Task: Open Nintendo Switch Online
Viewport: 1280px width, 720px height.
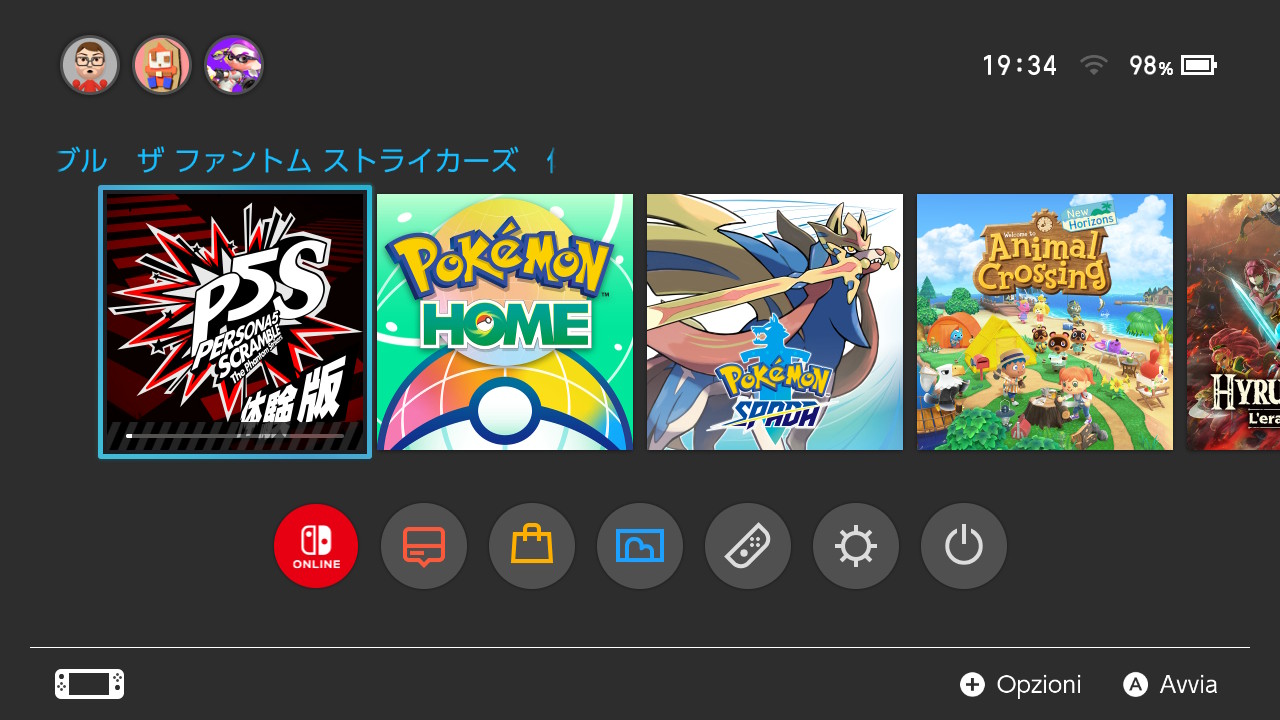Action: click(x=316, y=546)
